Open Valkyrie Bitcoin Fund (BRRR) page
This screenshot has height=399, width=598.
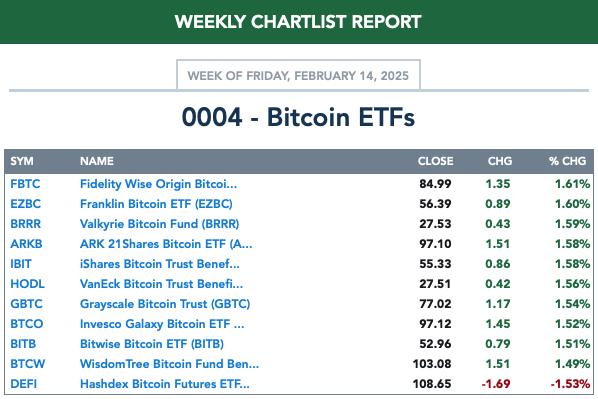pyautogui.click(x=159, y=224)
